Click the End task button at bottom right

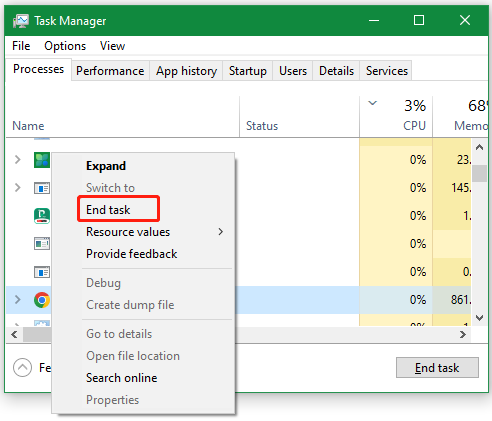pos(437,367)
